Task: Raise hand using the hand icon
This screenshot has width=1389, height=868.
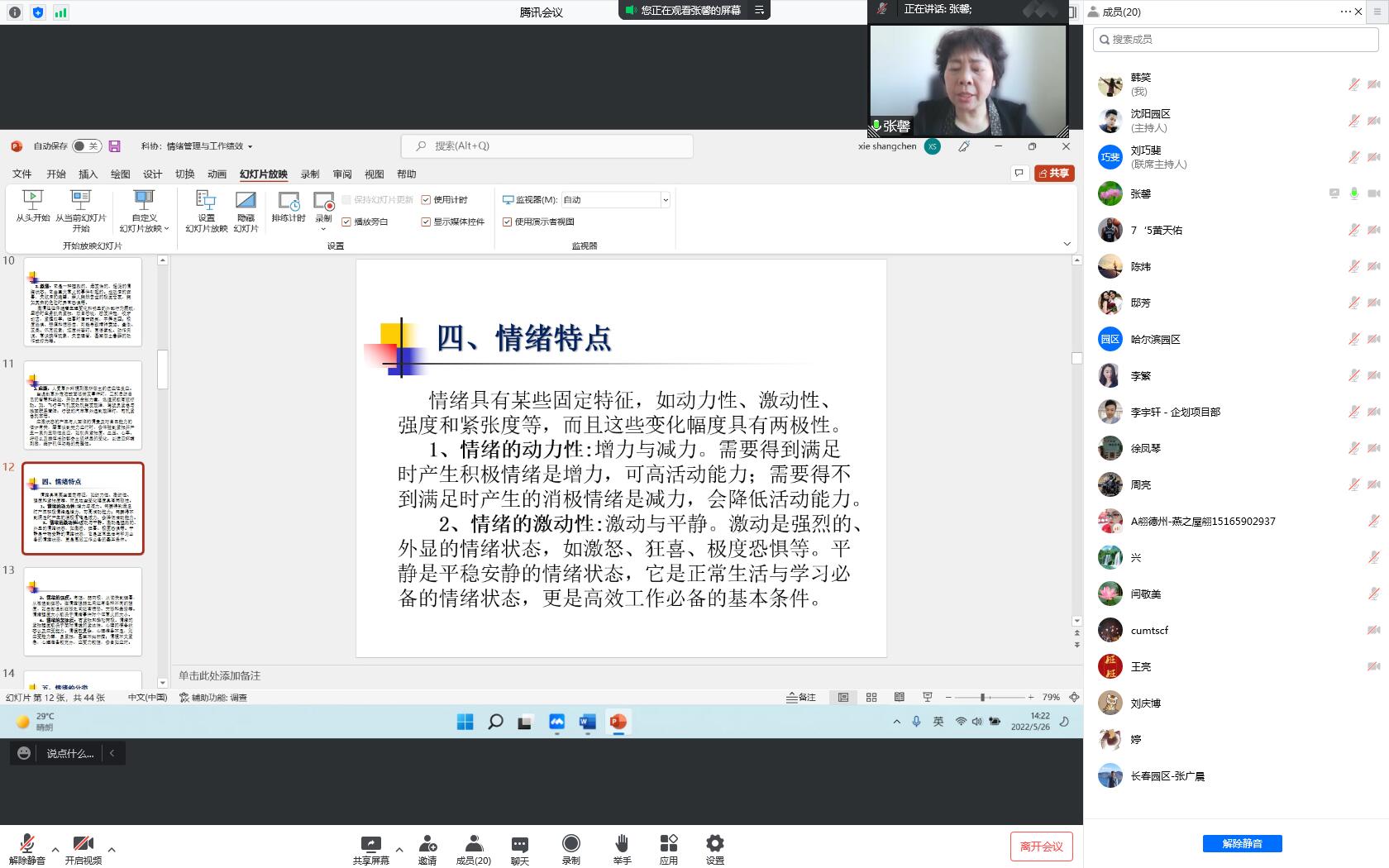Action: [622, 844]
